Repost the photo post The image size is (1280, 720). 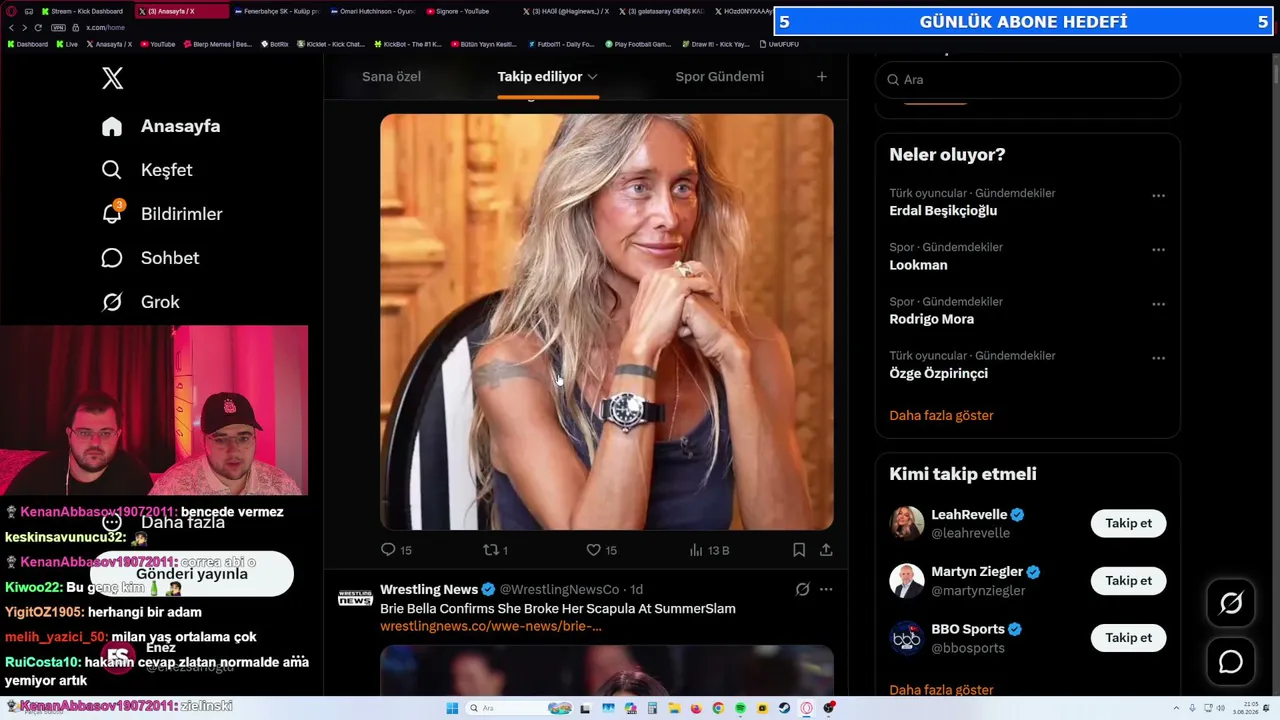pos(496,550)
